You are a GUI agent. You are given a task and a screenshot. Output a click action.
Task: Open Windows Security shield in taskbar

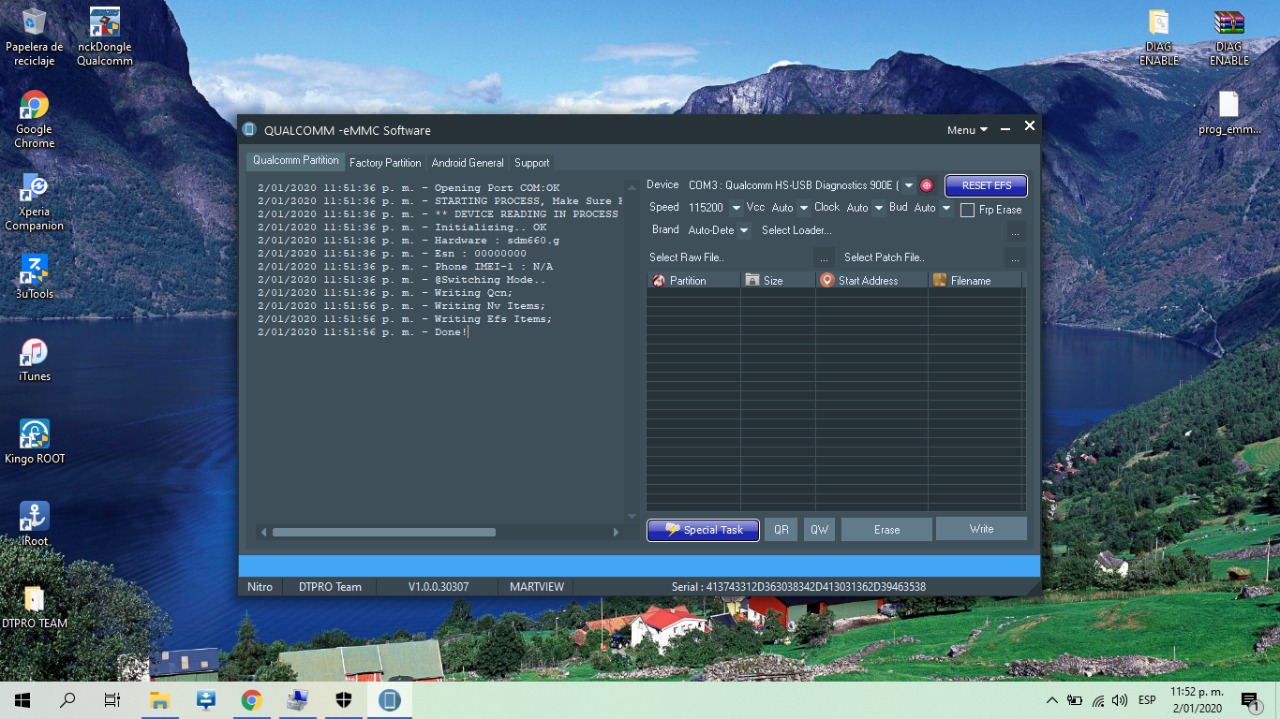tap(343, 700)
